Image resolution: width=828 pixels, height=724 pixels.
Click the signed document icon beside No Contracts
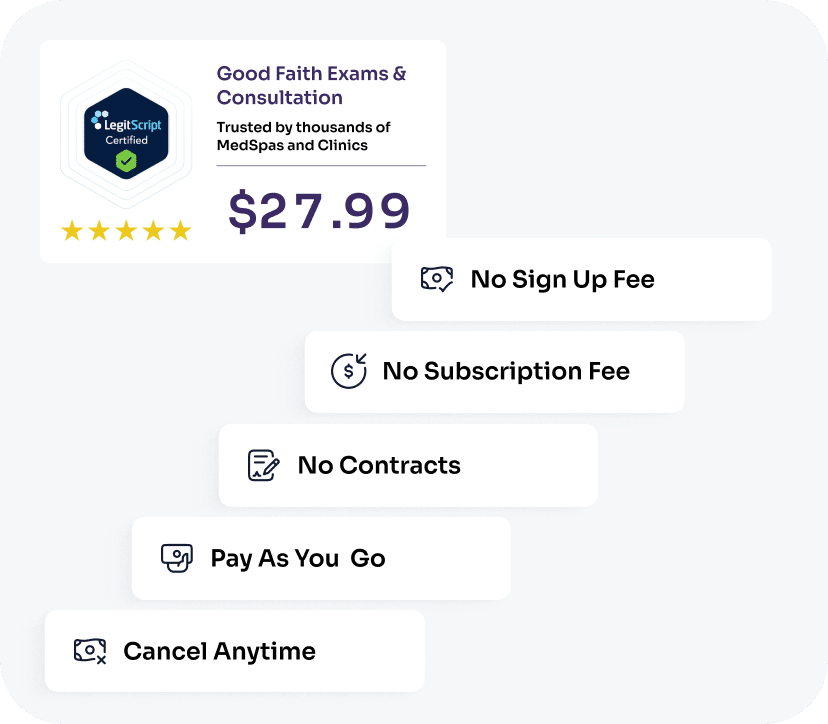[x=263, y=465]
